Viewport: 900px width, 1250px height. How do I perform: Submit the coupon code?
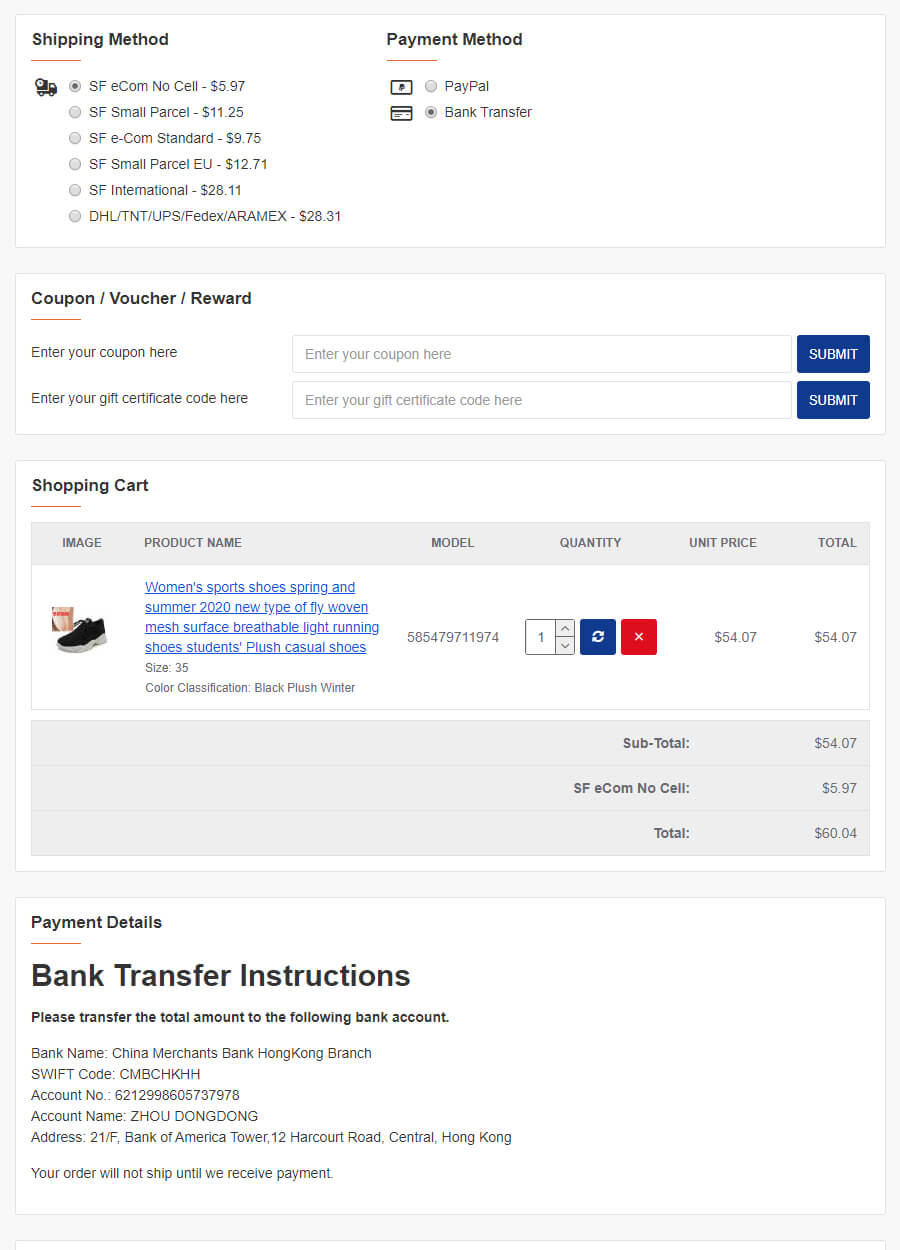click(833, 354)
